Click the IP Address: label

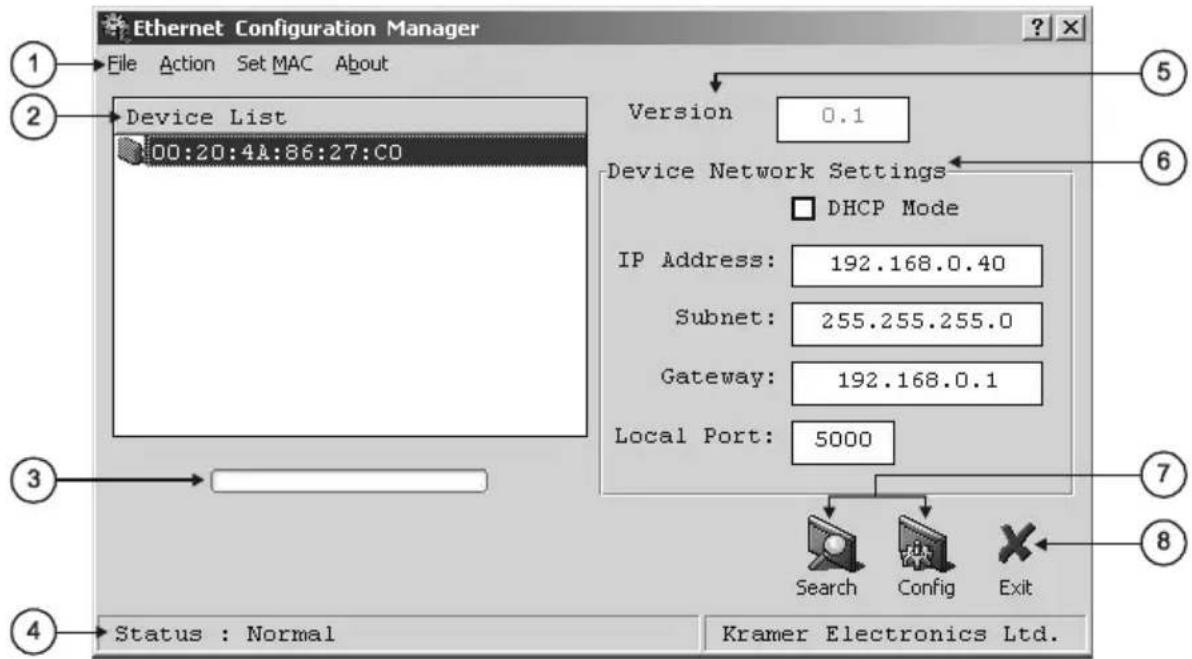(696, 260)
